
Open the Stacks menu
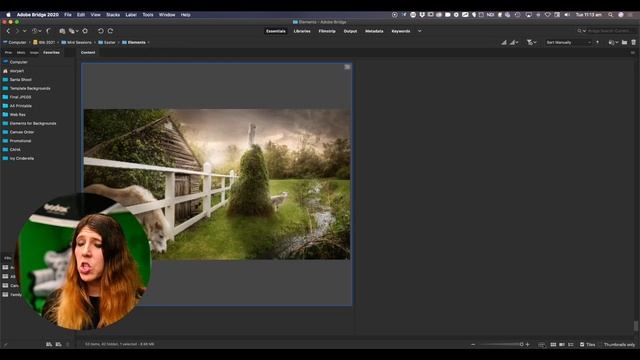113,15
